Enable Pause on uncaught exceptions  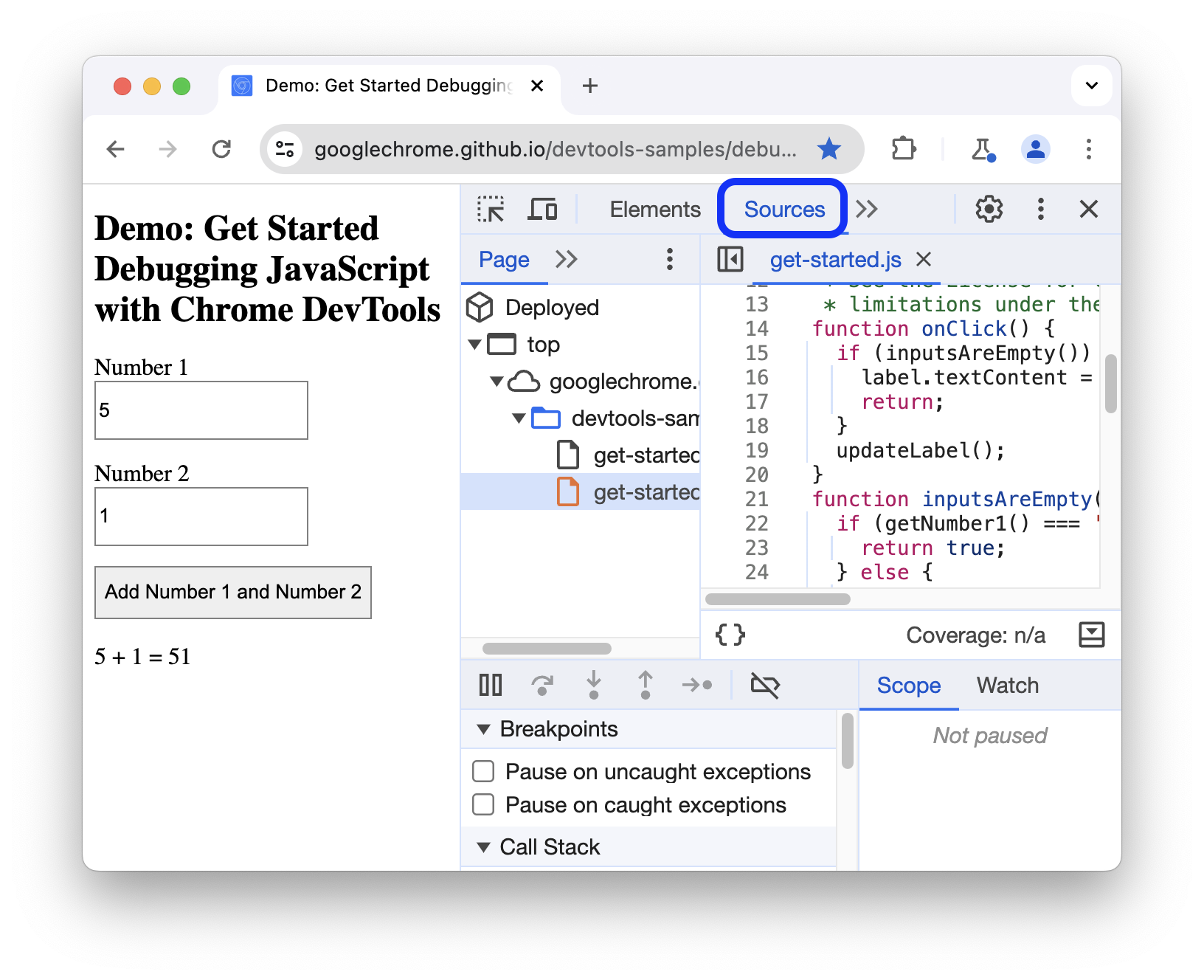(483, 770)
